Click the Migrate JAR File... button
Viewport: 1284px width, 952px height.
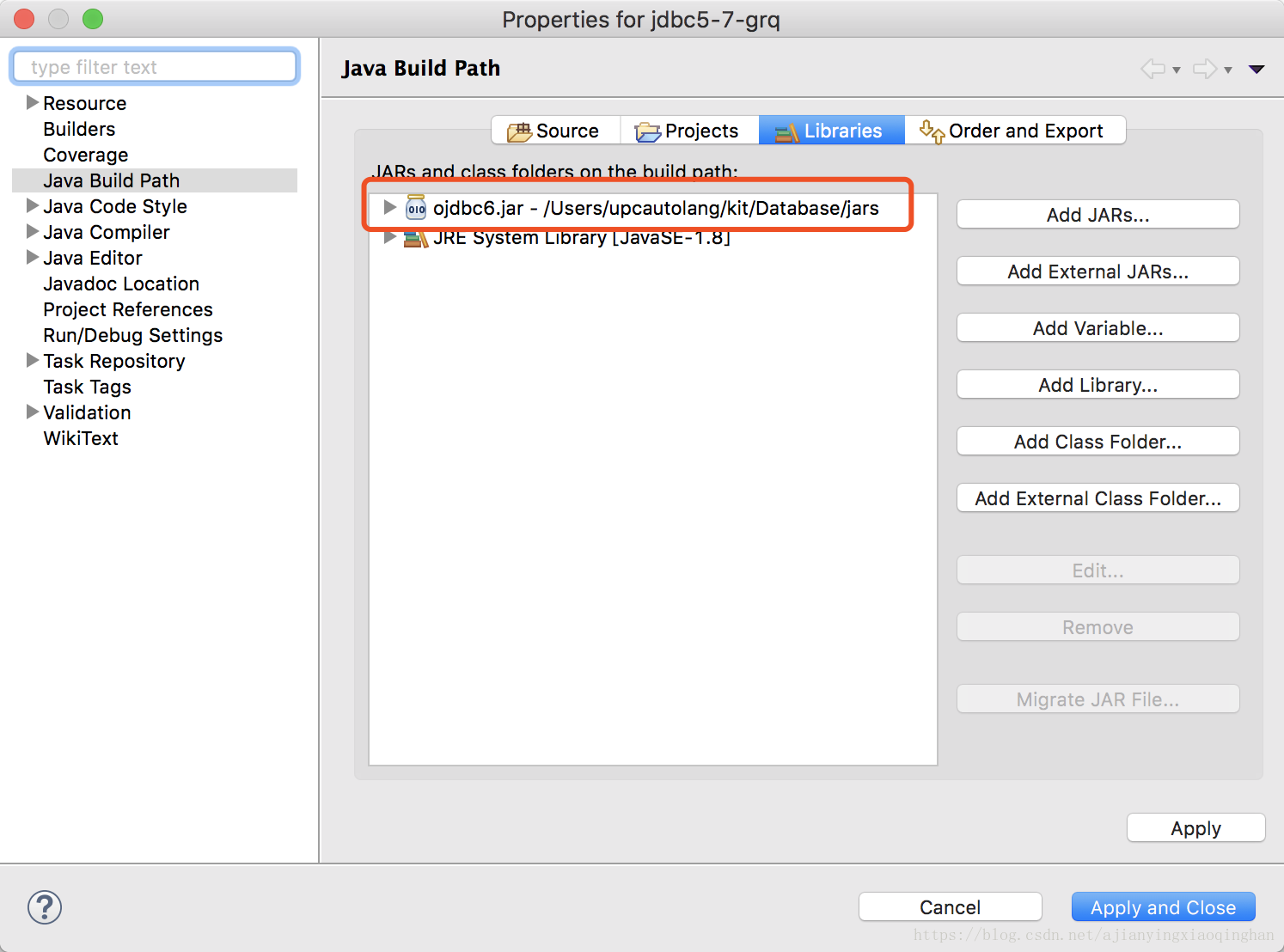pyautogui.click(x=1098, y=699)
